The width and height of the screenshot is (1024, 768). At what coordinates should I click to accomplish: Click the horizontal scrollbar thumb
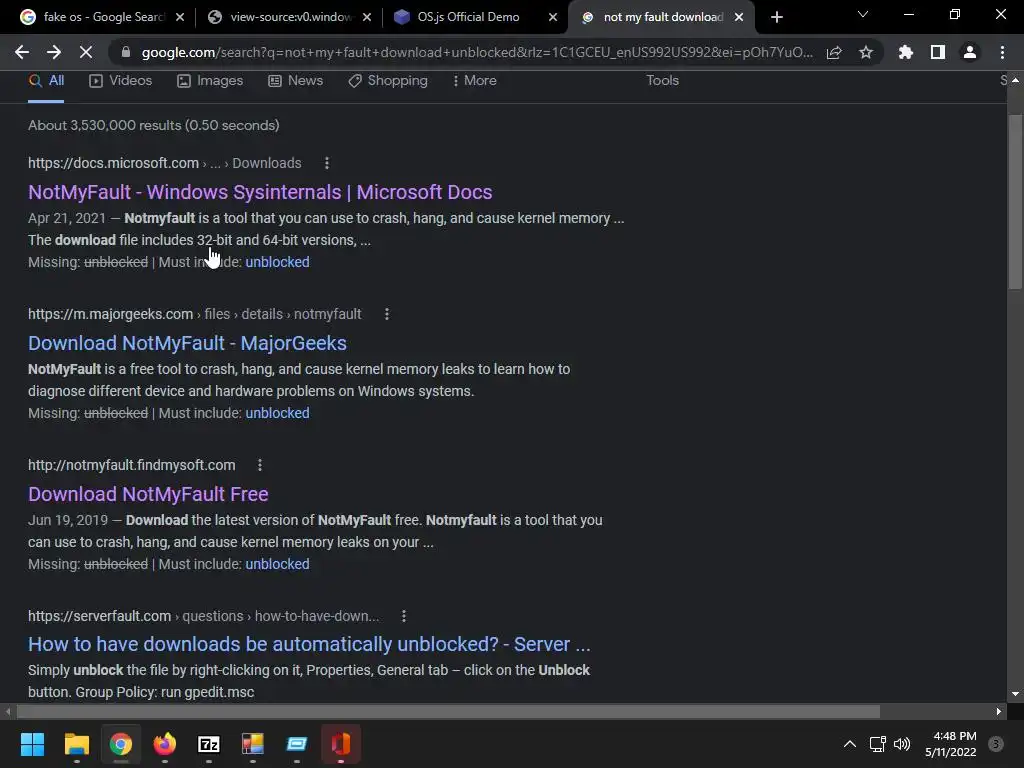pyautogui.click(x=448, y=711)
